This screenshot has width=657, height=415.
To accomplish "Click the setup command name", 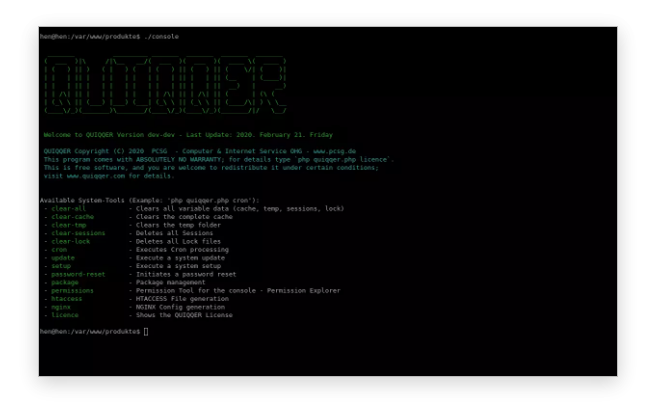I will [x=60, y=265].
